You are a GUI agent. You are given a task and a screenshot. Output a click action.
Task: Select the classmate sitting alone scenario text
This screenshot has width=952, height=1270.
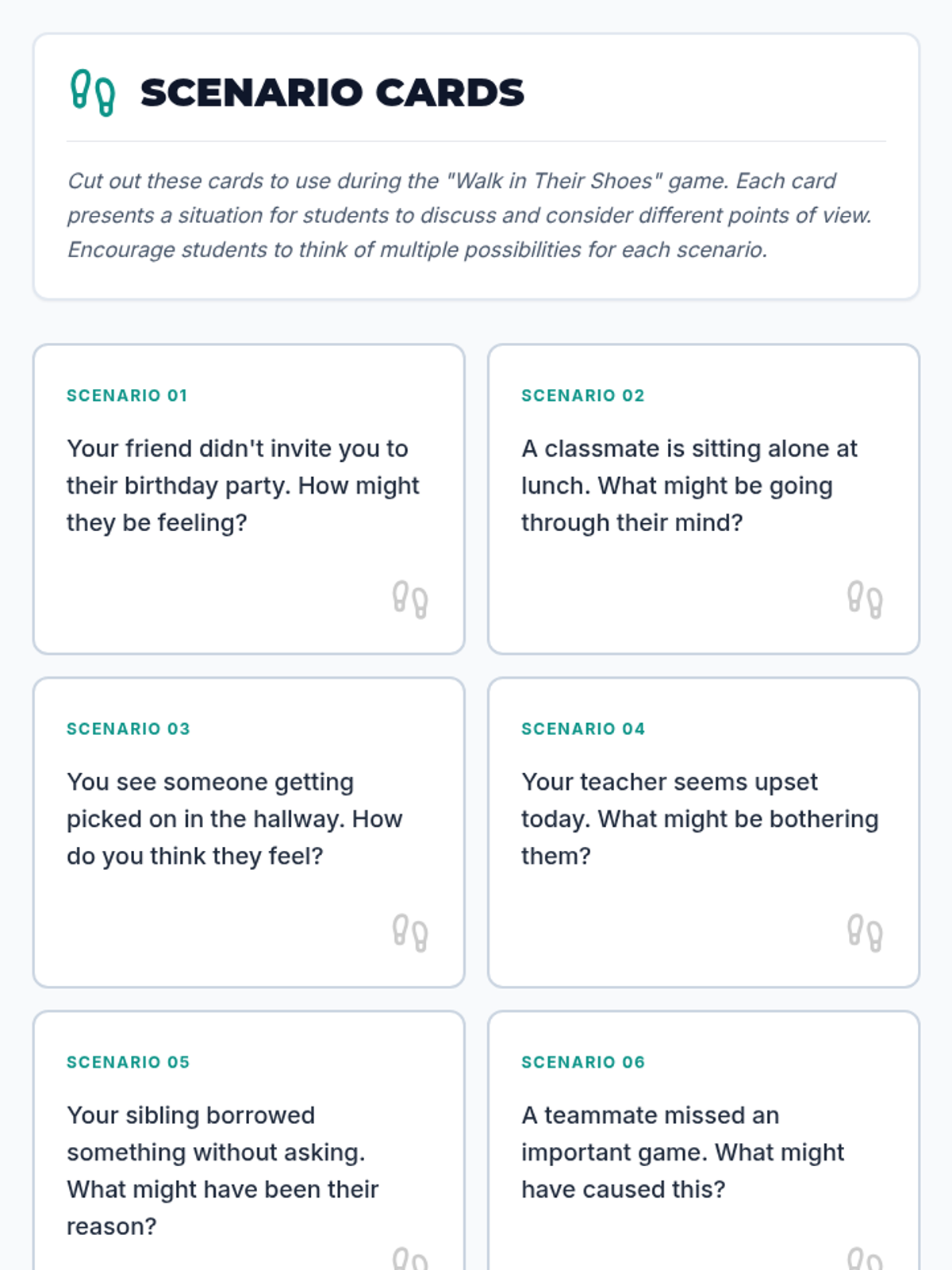tap(689, 486)
